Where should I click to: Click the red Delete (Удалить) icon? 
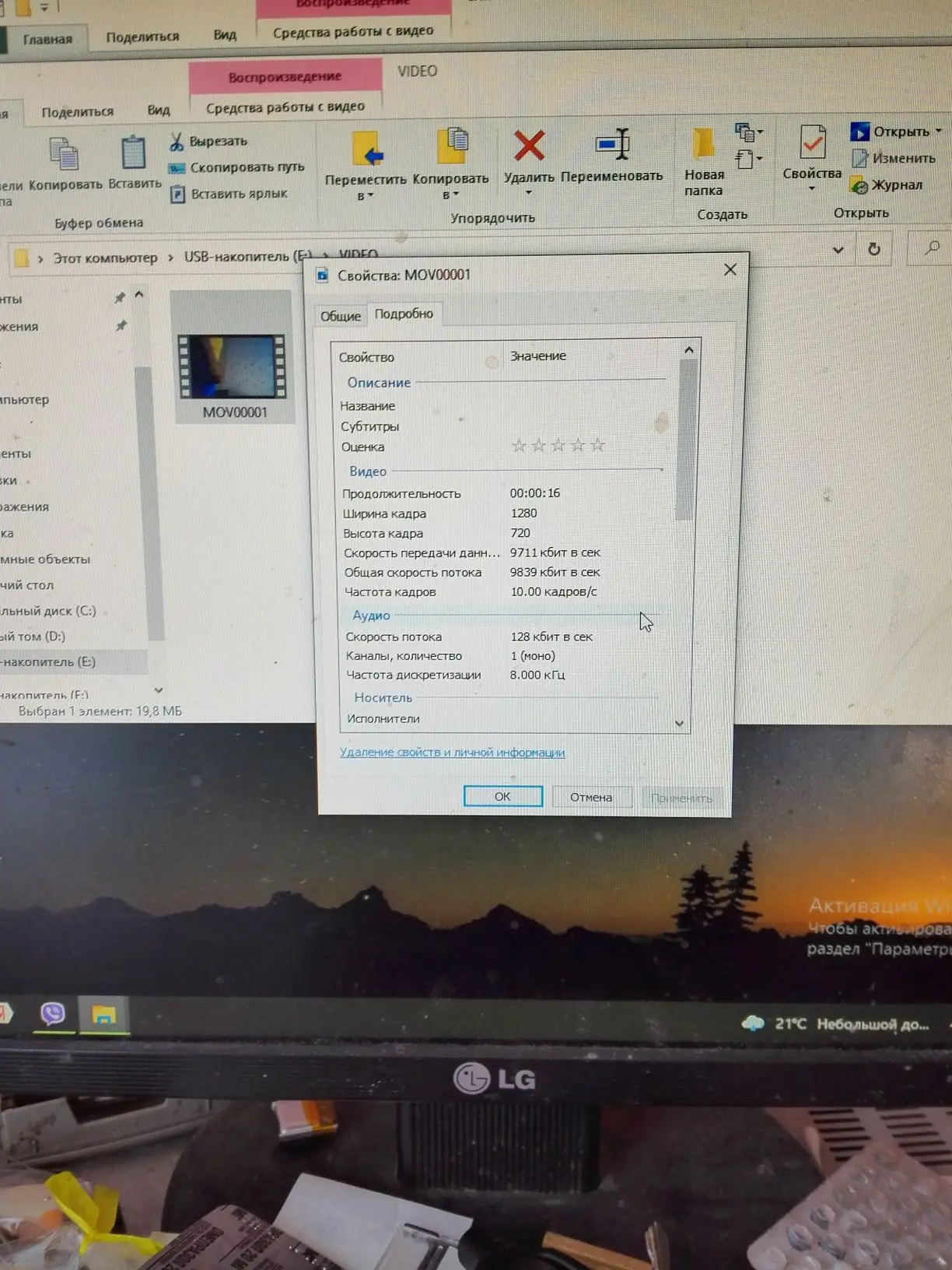coord(529,146)
